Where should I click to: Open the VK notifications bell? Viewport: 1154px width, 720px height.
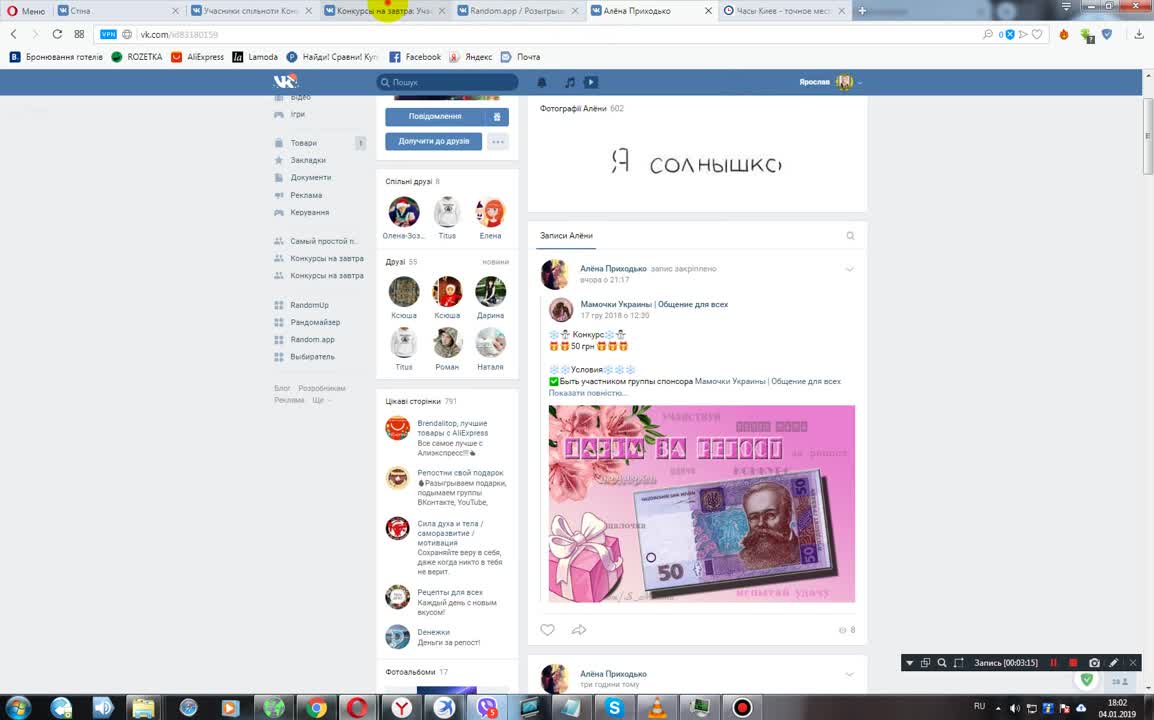(542, 82)
